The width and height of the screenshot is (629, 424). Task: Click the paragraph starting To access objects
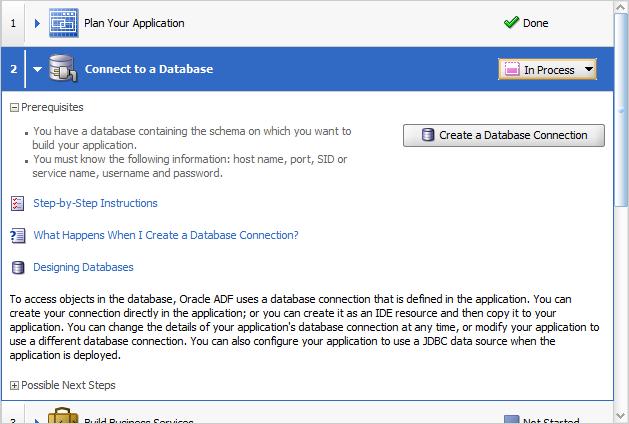click(304, 327)
